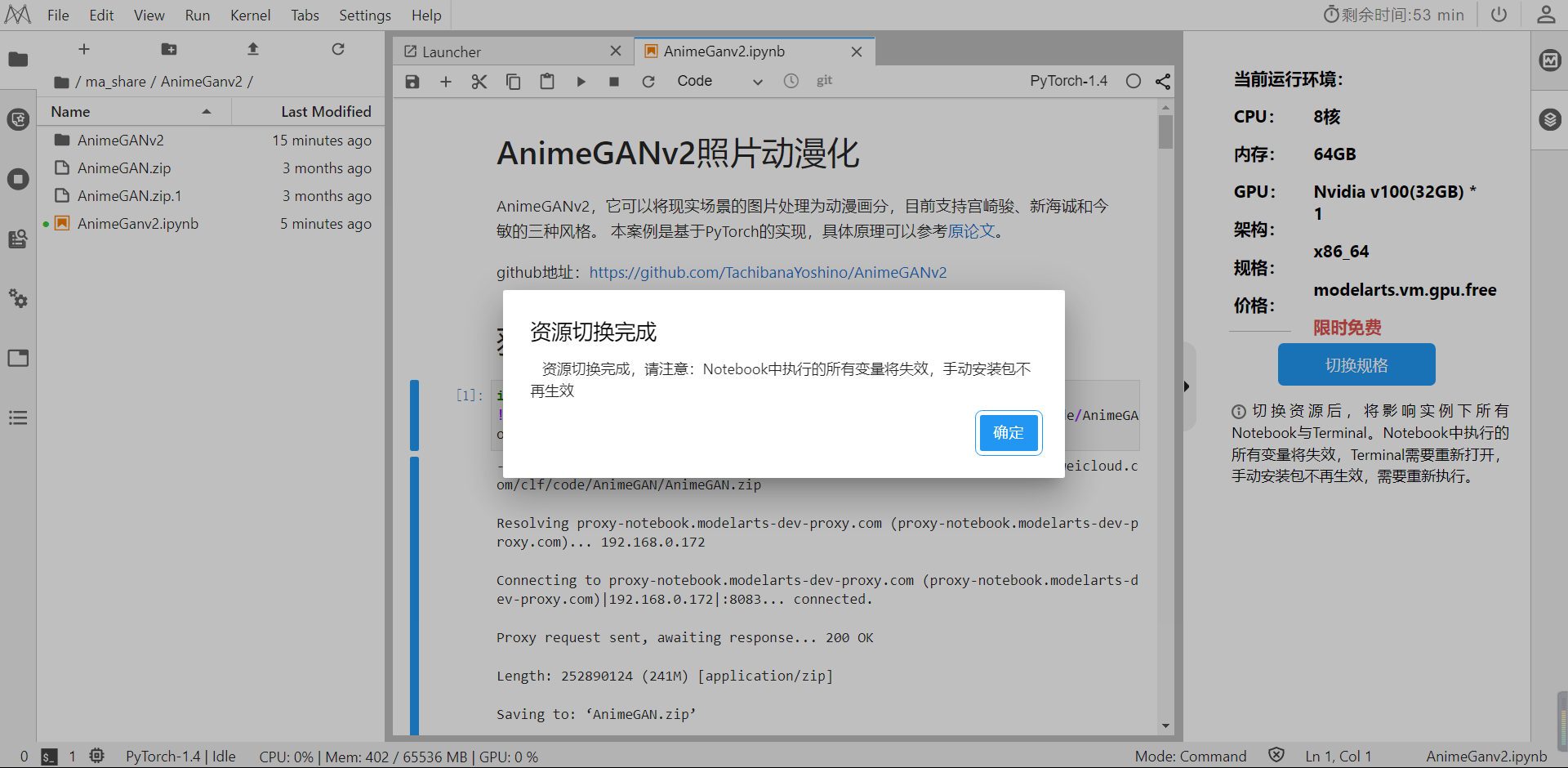1568x768 pixels.
Task: Open the Edit menu
Action: point(101,15)
